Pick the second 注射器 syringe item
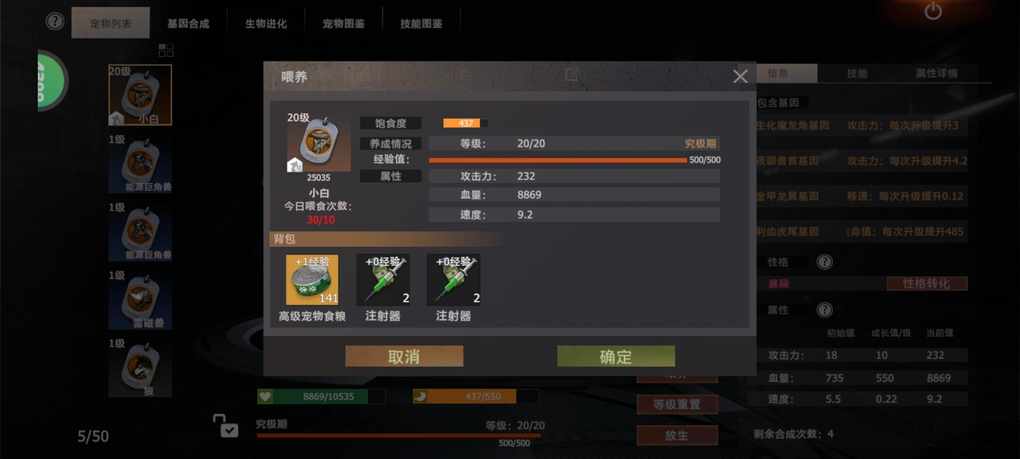Viewport: 1020px width, 459px height. 453,280
